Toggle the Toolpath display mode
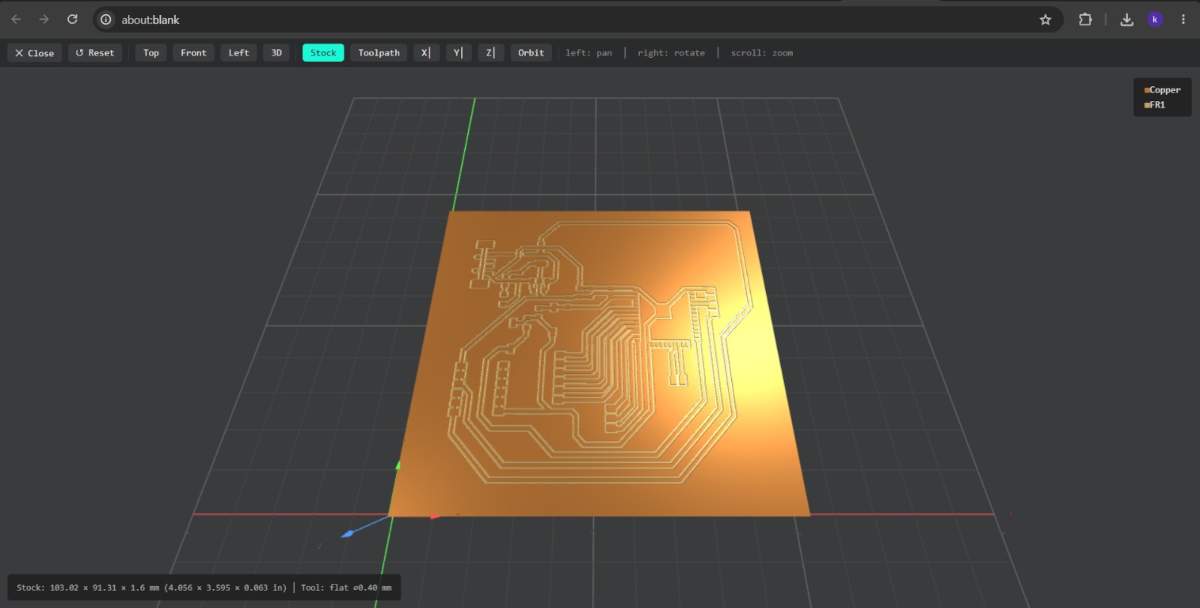This screenshot has height=608, width=1200. [x=379, y=53]
